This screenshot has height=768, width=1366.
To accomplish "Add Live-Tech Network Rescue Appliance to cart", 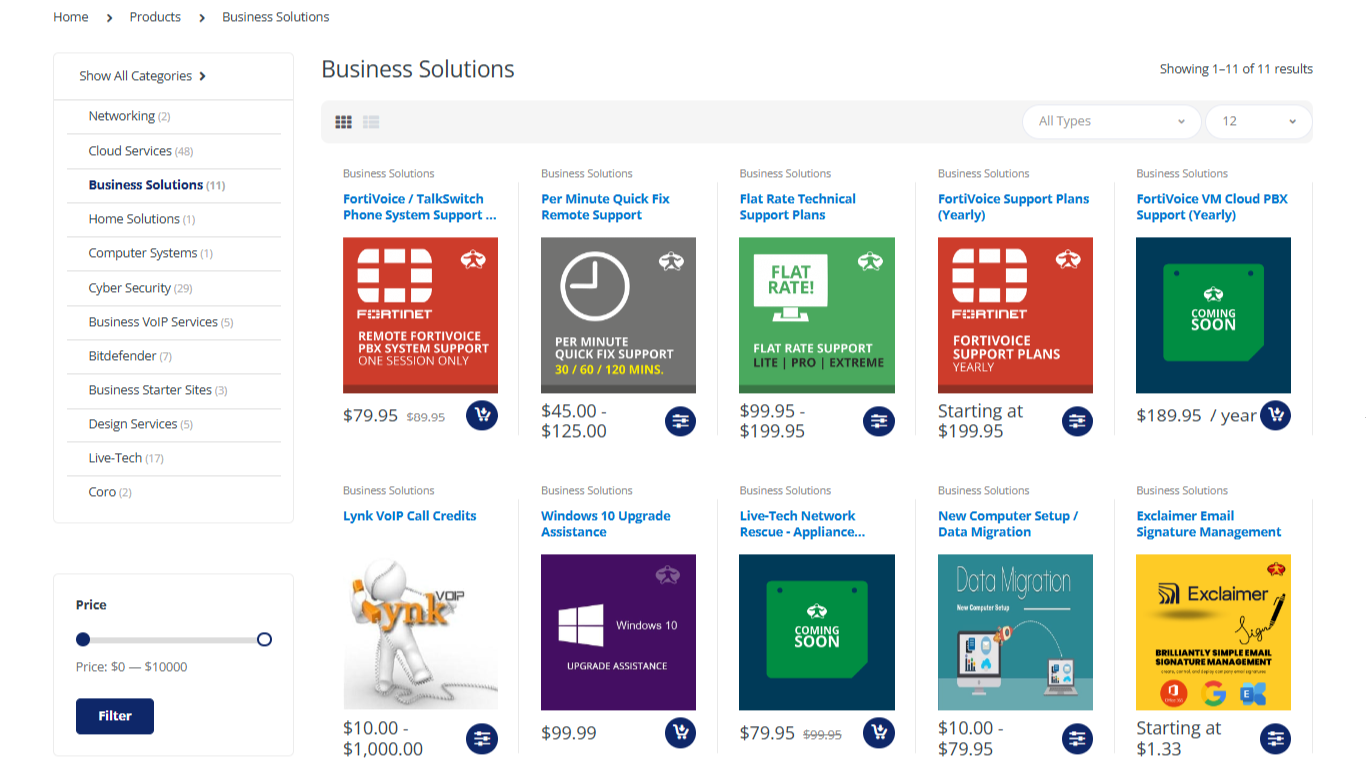I will click(x=879, y=732).
